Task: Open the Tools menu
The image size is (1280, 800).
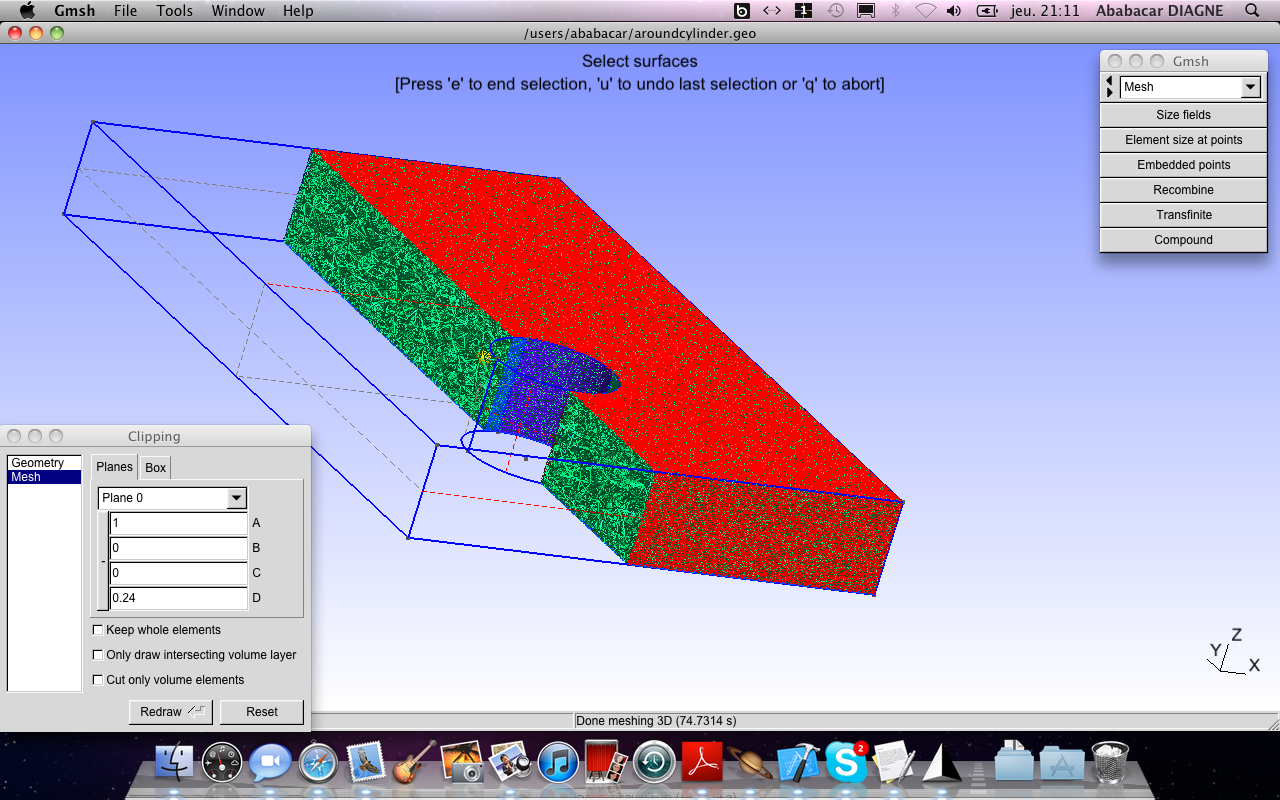Action: pos(175,10)
